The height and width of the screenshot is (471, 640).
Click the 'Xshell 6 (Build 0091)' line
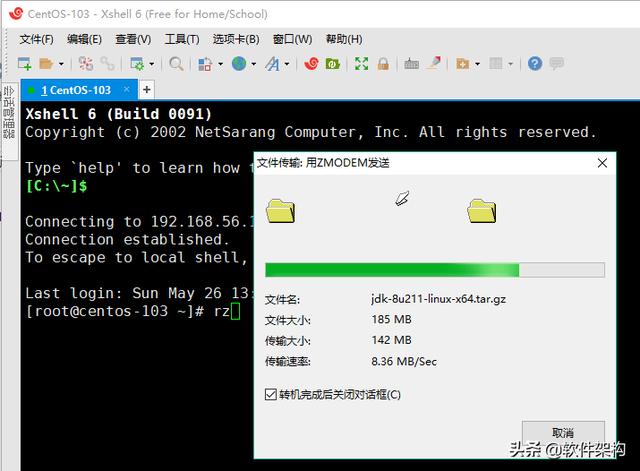[118, 114]
